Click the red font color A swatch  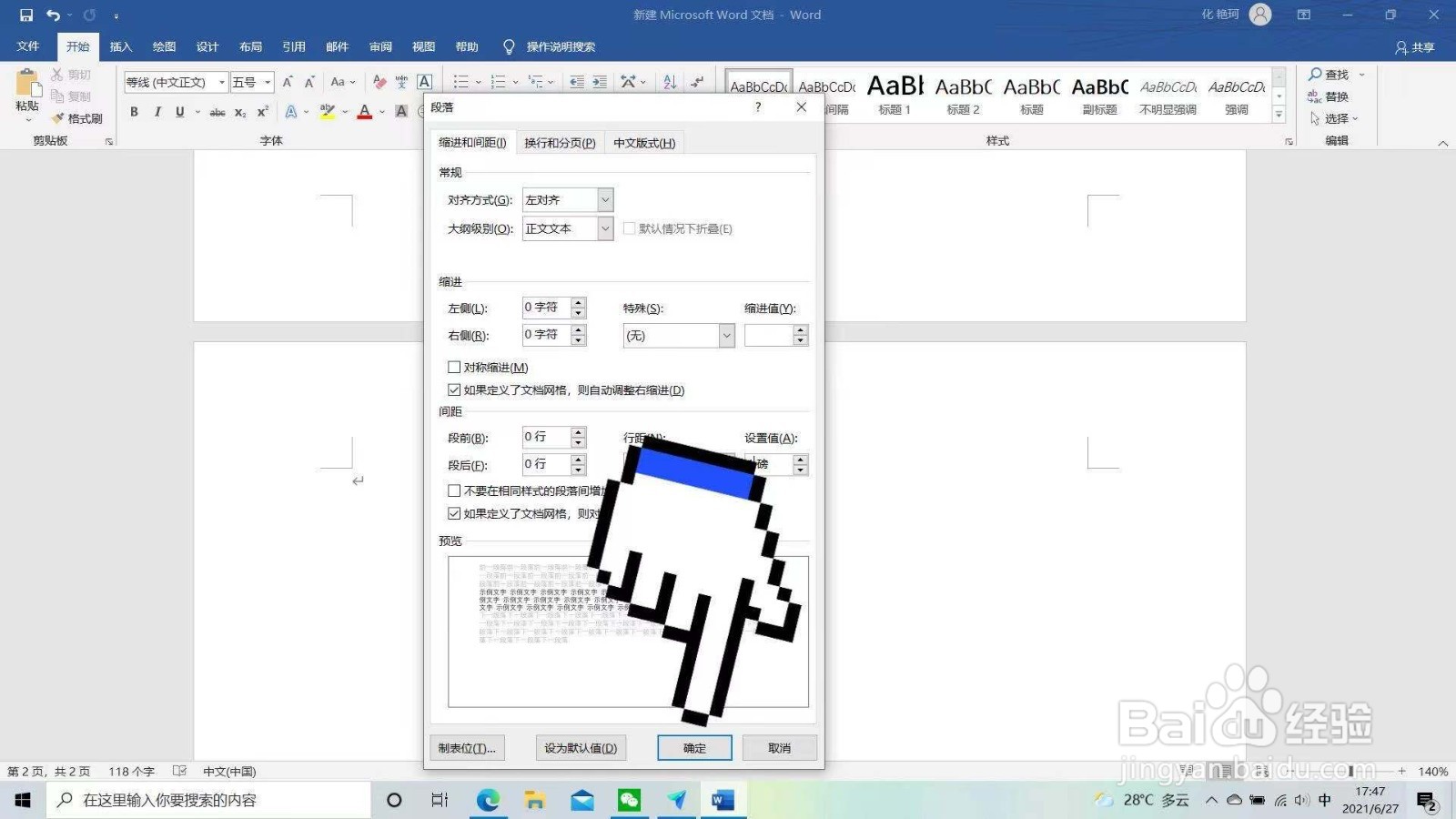click(365, 112)
